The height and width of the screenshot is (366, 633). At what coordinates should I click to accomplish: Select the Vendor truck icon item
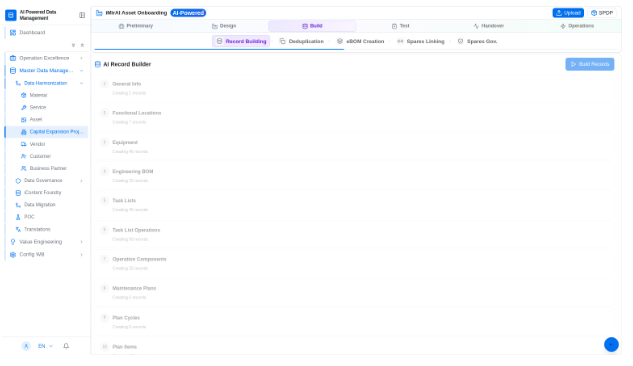[23, 144]
